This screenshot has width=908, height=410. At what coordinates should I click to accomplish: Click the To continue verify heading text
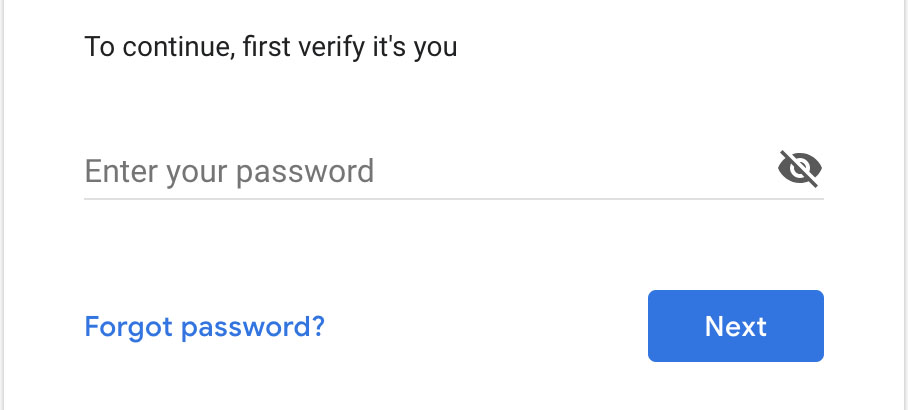tap(271, 47)
